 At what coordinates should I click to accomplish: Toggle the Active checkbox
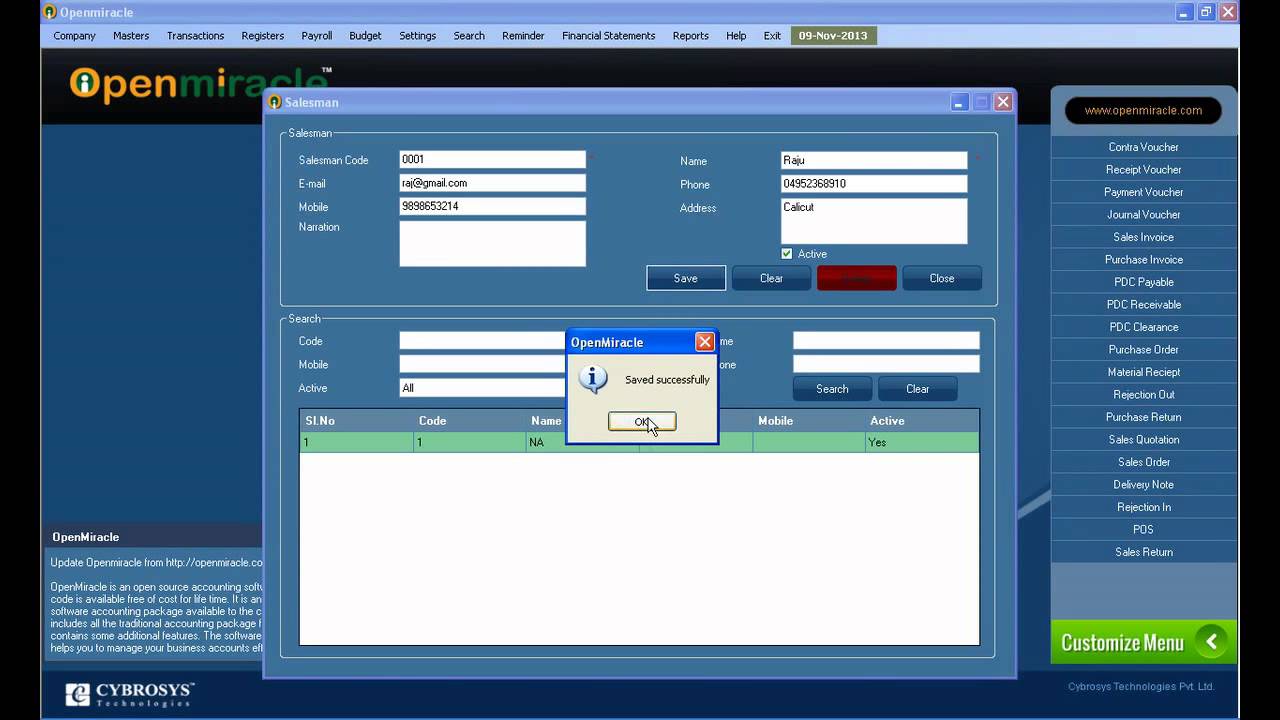tap(787, 254)
